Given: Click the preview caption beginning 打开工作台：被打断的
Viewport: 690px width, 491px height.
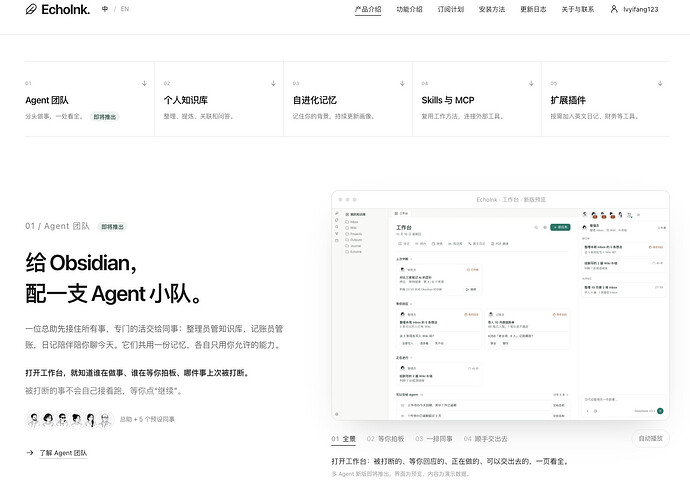Looking at the screenshot, I should [450, 462].
